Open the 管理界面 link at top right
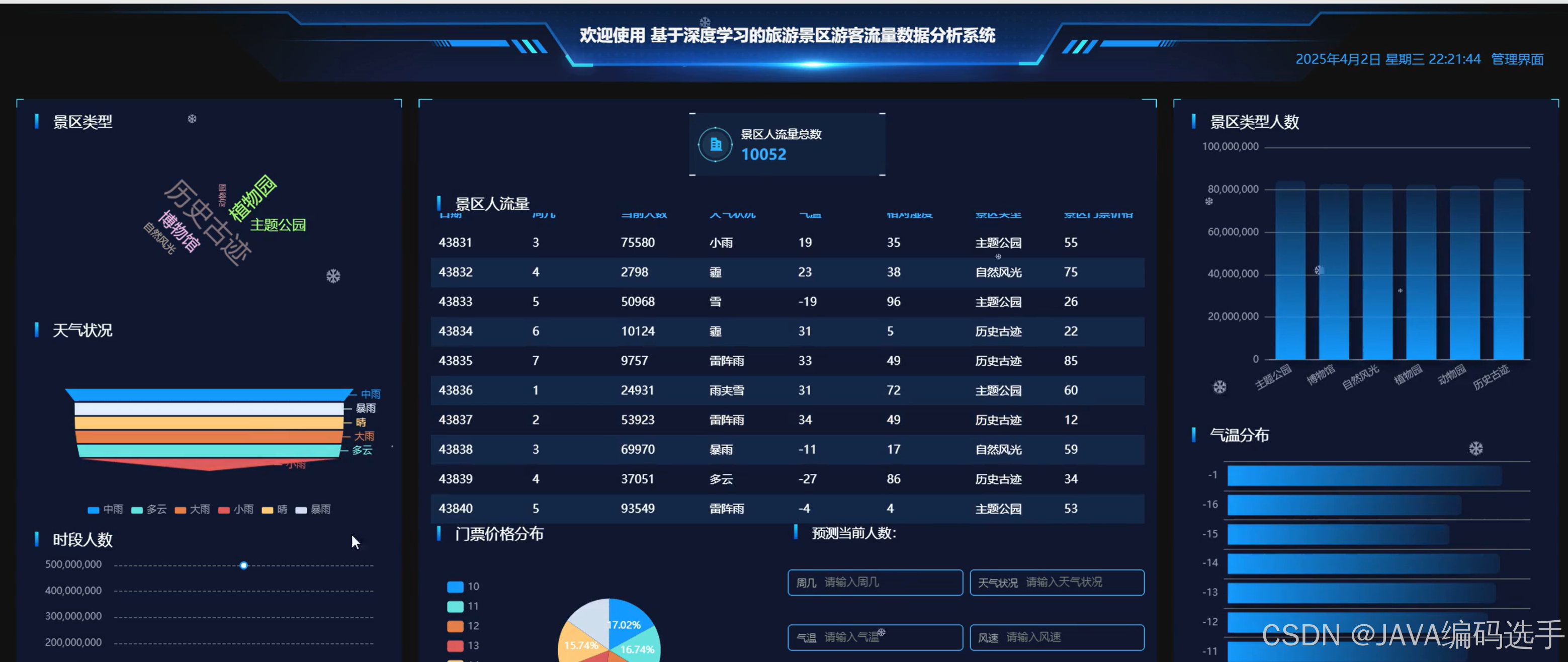Screen dimensions: 1568x662 click(1518, 59)
